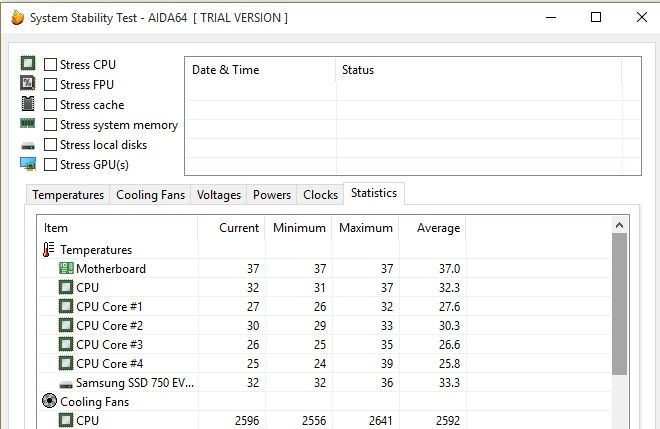The width and height of the screenshot is (660, 429).
Task: Click the Average column header
Action: coord(432,228)
